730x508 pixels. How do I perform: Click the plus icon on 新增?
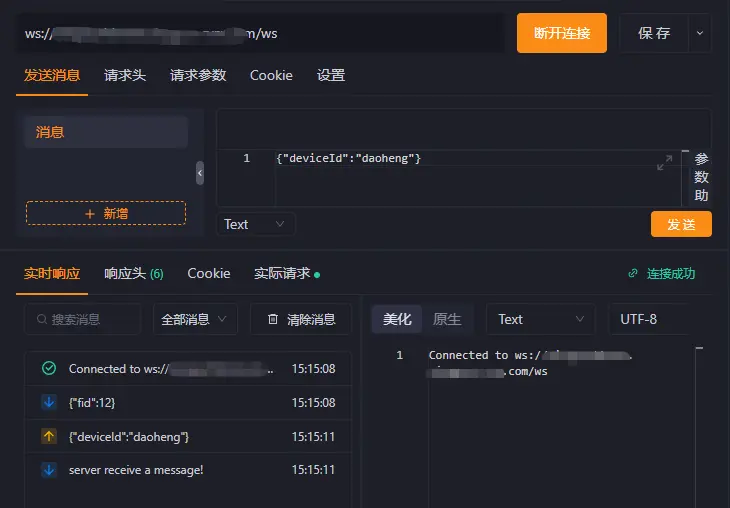click(x=90, y=214)
